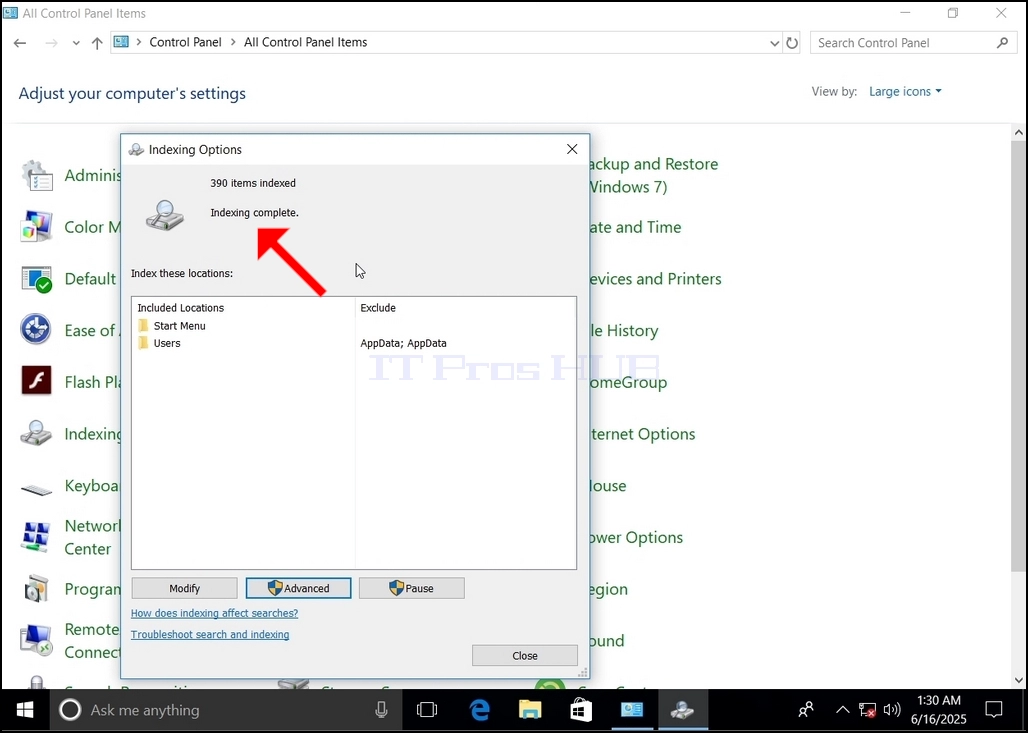
Task: Open recent locations dropdown arrow
Action: pyautogui.click(x=76, y=43)
